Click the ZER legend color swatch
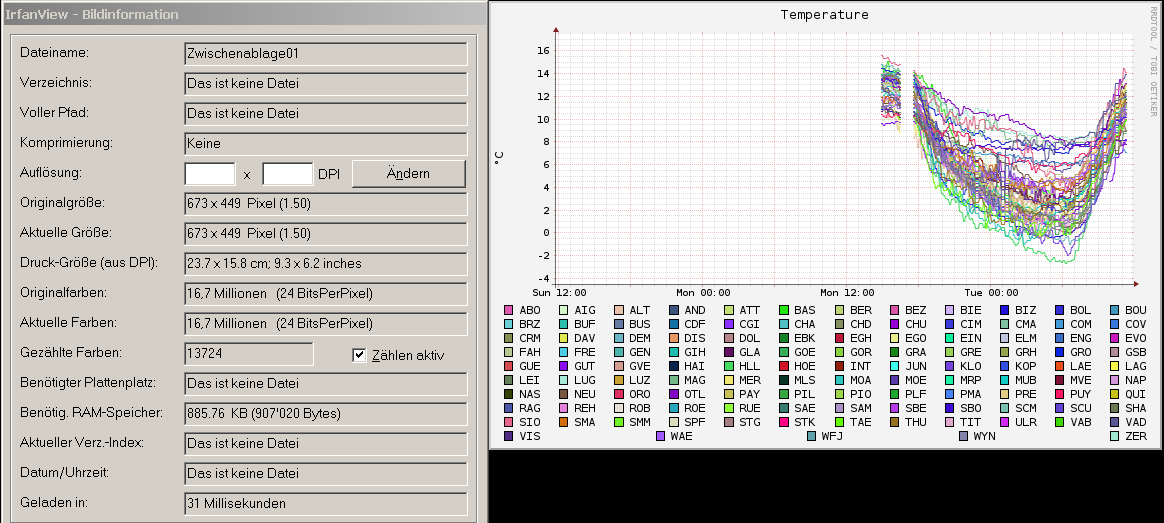Image resolution: width=1164 pixels, height=523 pixels. [1115, 437]
